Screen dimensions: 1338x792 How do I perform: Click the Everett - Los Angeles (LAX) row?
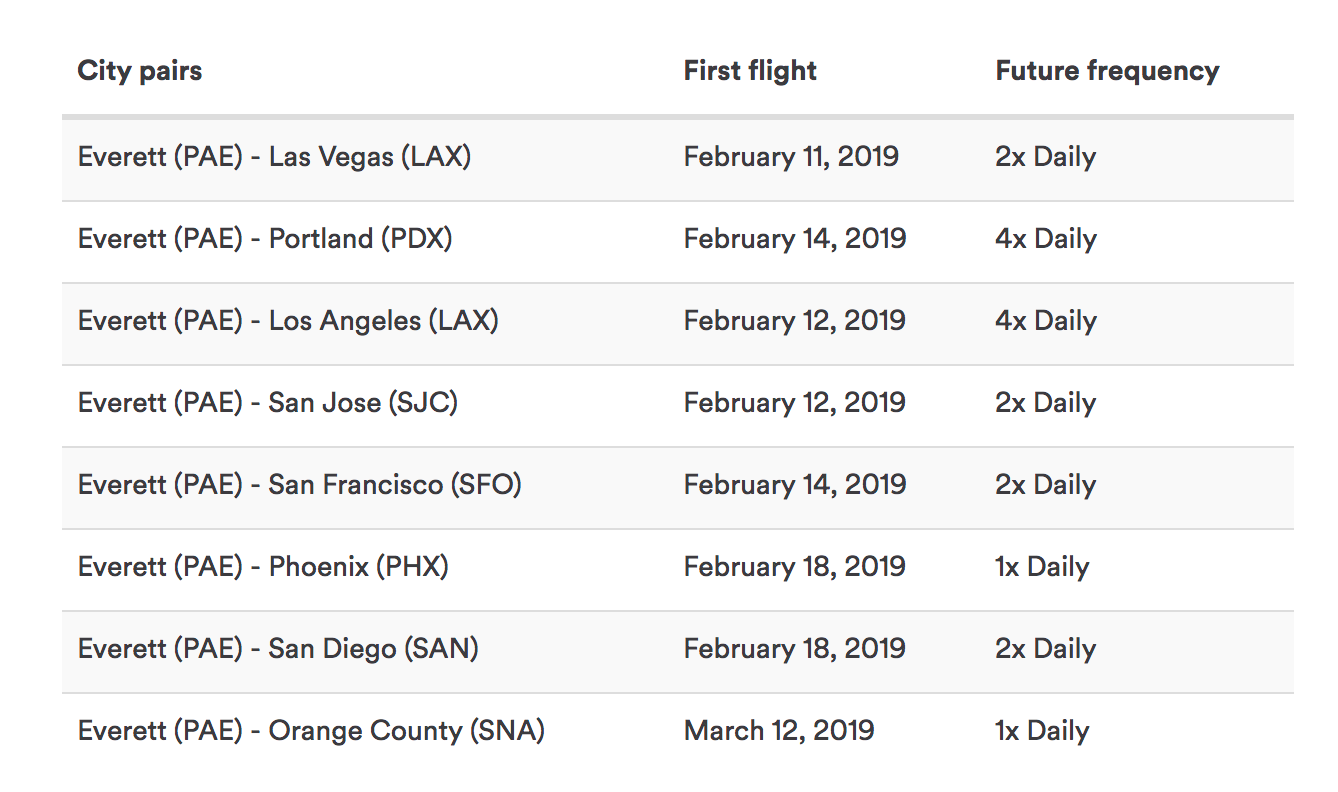tap(288, 321)
